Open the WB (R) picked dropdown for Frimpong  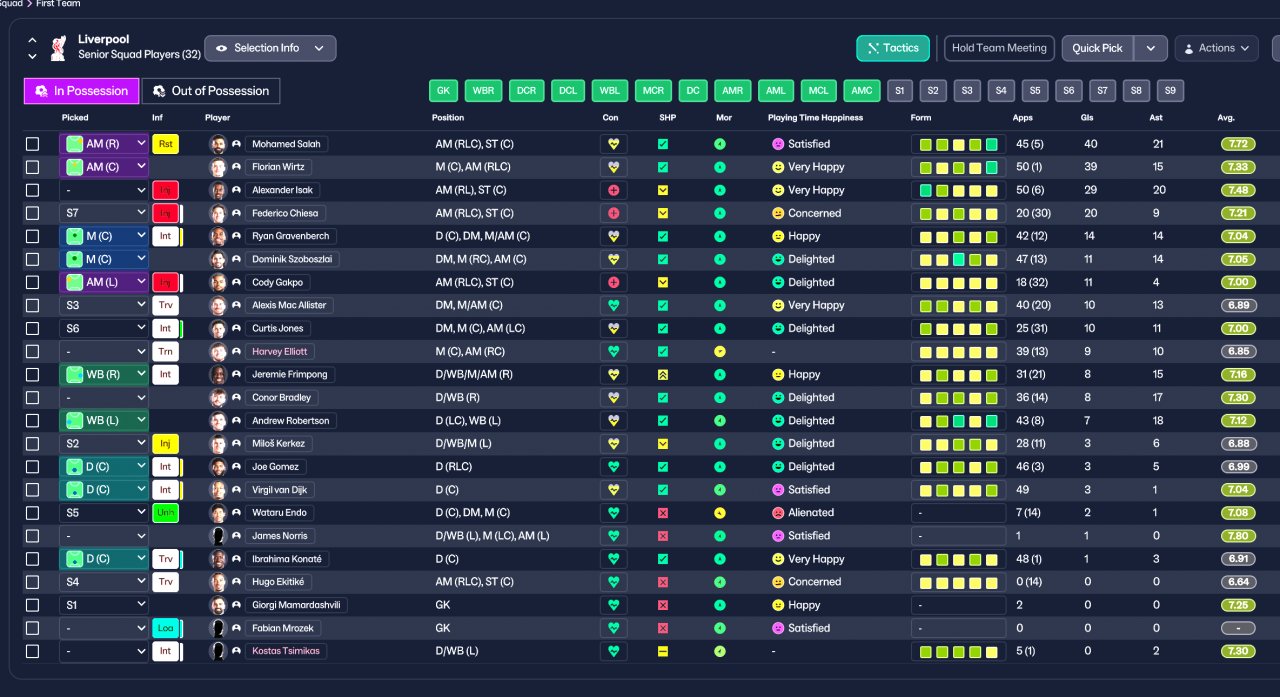104,374
